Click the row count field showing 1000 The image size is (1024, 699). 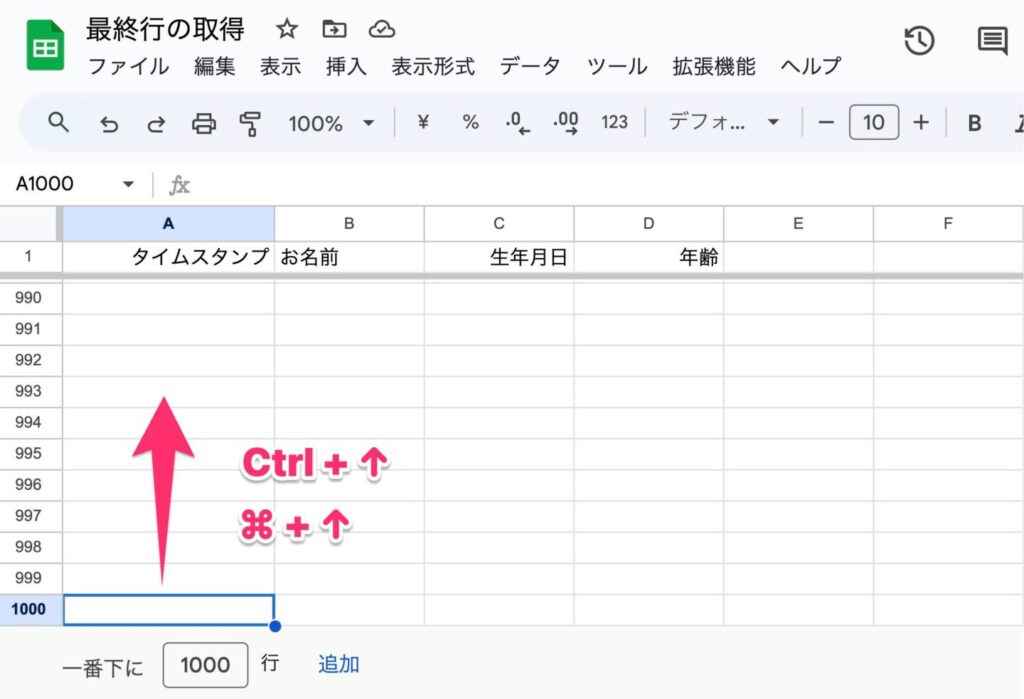pos(205,665)
